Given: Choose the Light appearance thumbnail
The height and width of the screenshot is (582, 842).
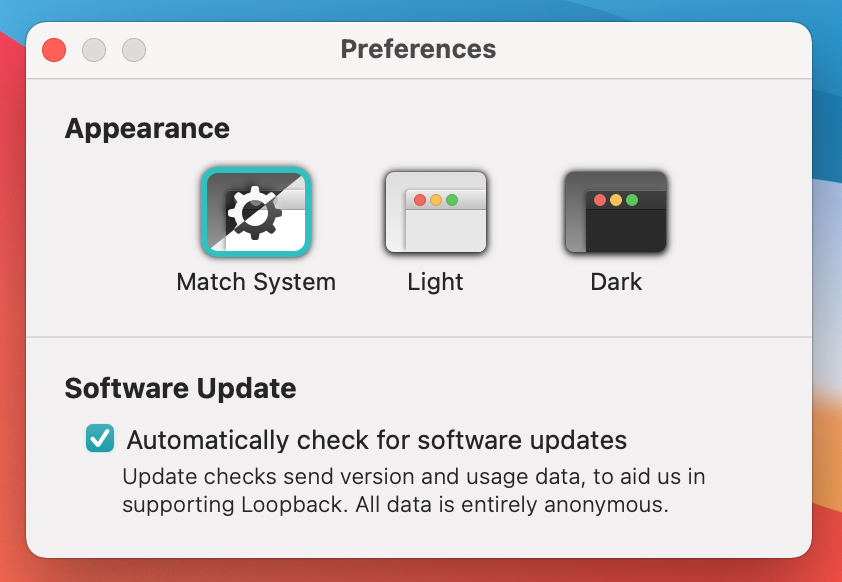Looking at the screenshot, I should pyautogui.click(x=436, y=212).
